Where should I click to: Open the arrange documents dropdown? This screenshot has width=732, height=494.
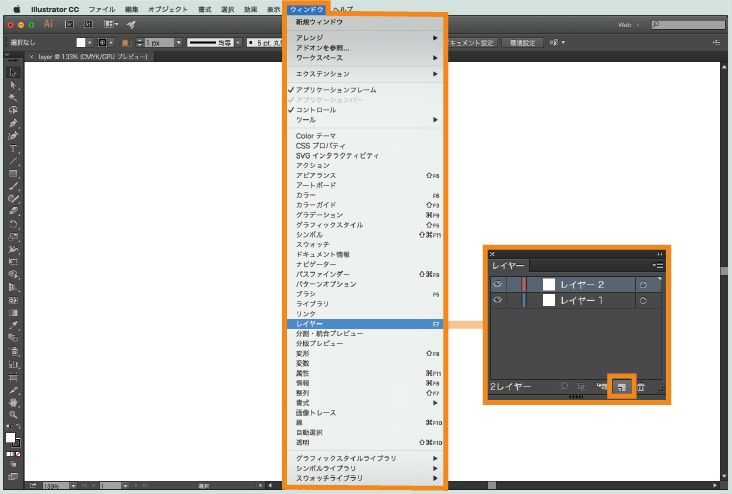pyautogui.click(x=111, y=24)
